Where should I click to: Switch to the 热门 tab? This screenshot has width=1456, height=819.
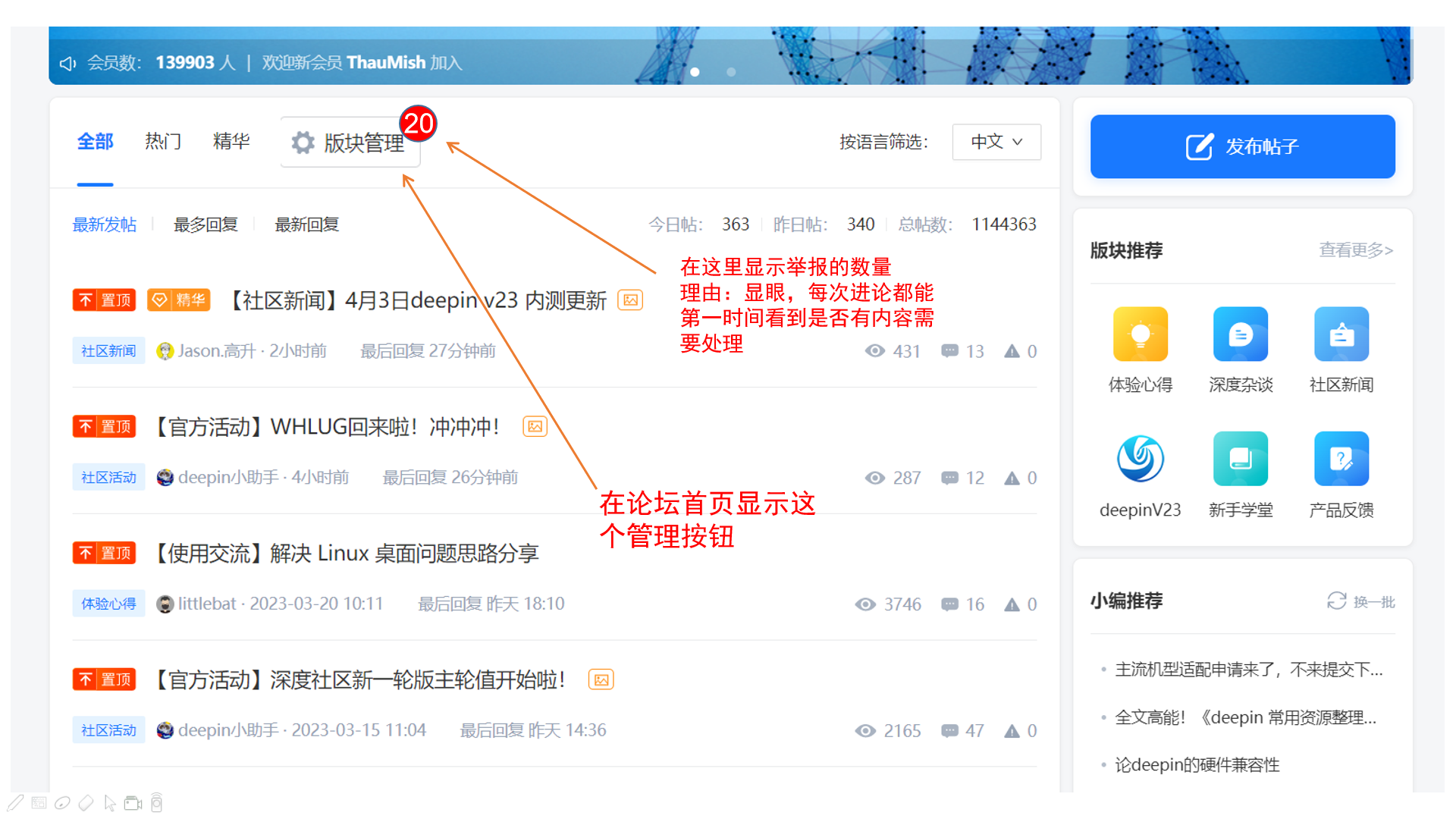pyautogui.click(x=163, y=142)
